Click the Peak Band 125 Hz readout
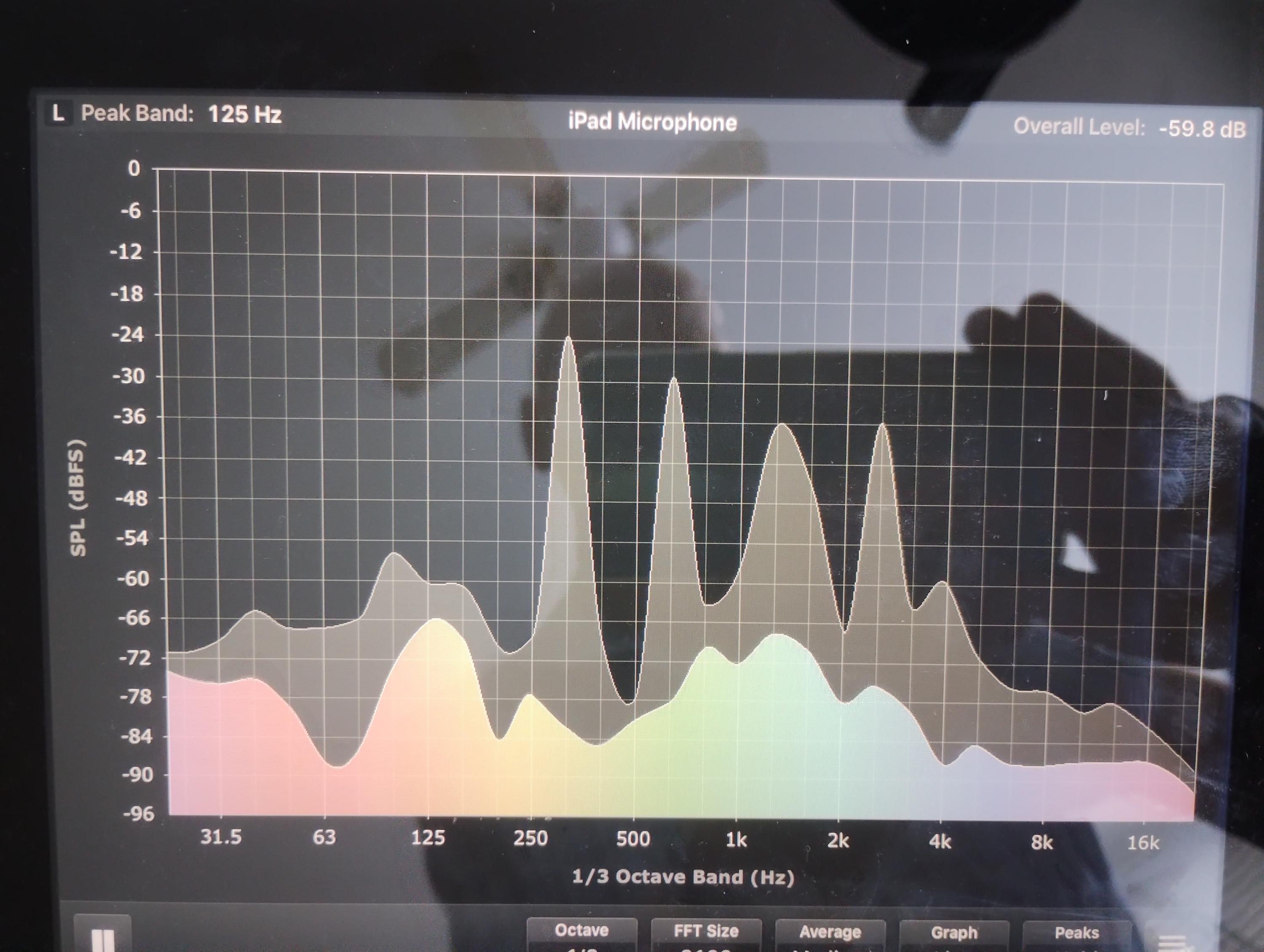Viewport: 1264px width, 952px height. (x=181, y=114)
